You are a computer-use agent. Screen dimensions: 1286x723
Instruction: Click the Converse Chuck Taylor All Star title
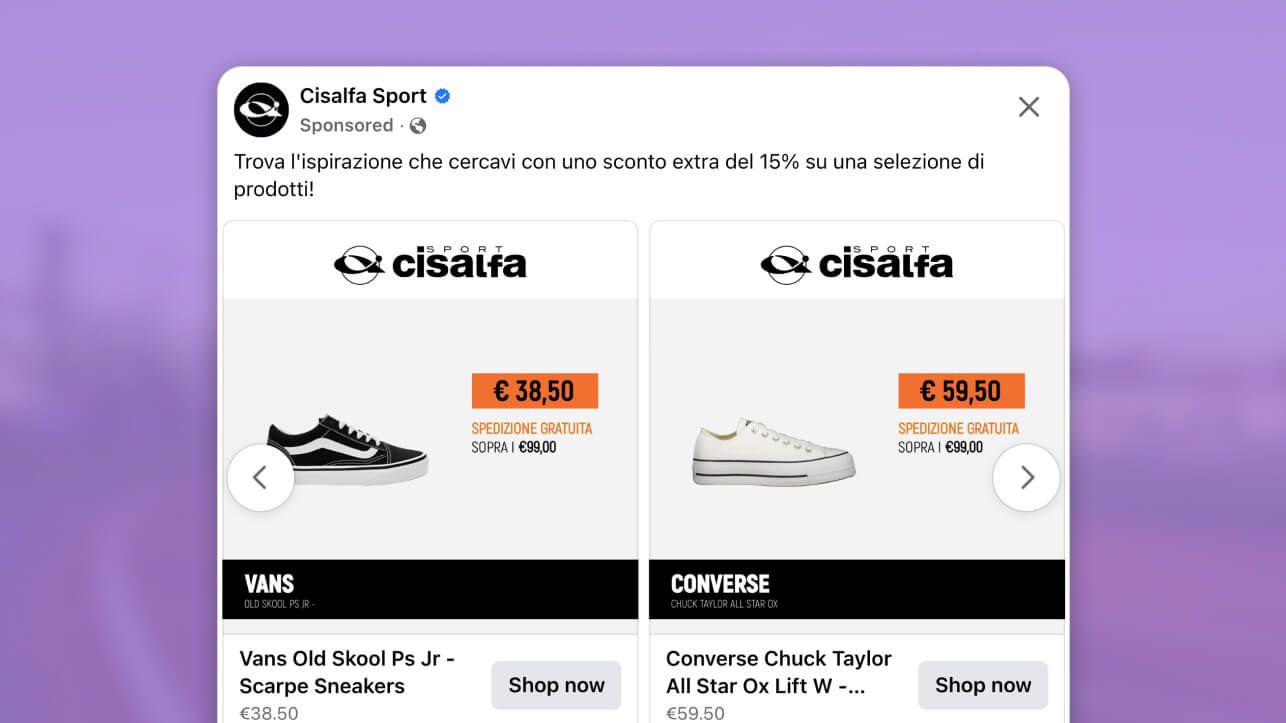pos(778,672)
